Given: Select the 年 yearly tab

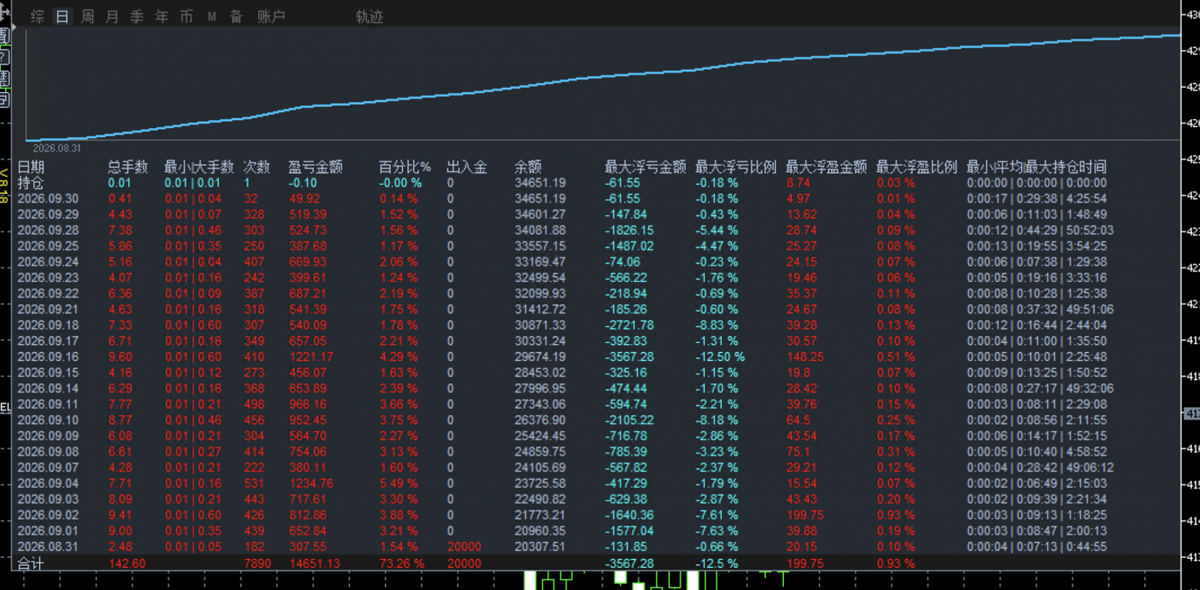Looking at the screenshot, I should point(162,17).
